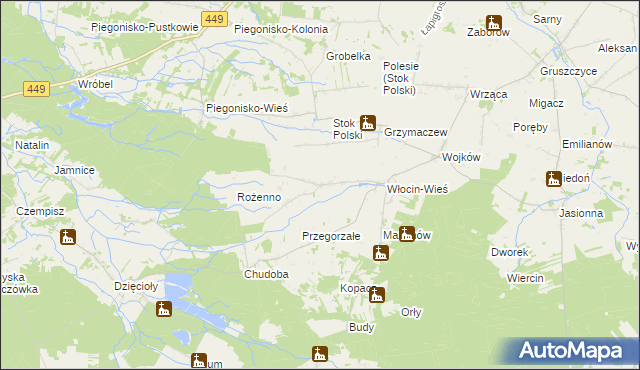Select the Wróbel village label
Viewport: 640px width, 370px height.
point(95,84)
